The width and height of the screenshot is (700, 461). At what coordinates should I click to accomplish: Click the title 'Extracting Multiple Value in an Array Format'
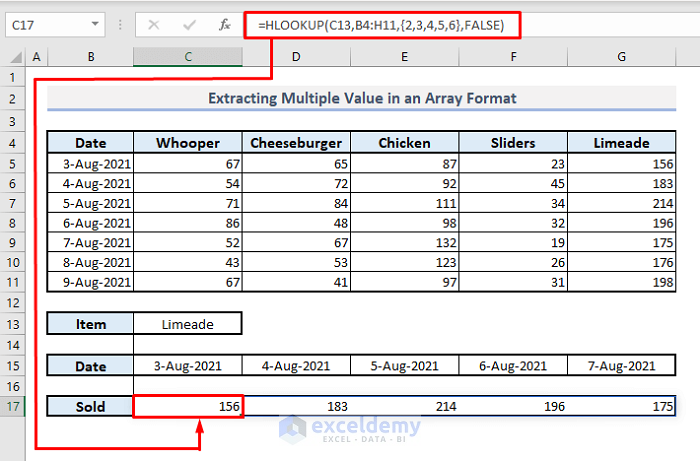point(362,98)
